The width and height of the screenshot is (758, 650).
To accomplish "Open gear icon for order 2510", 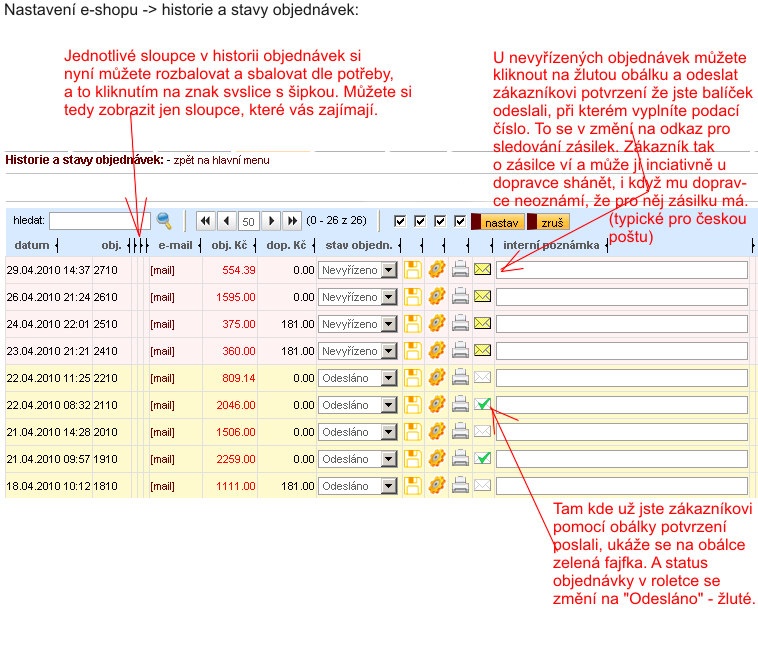I will pyautogui.click(x=437, y=323).
